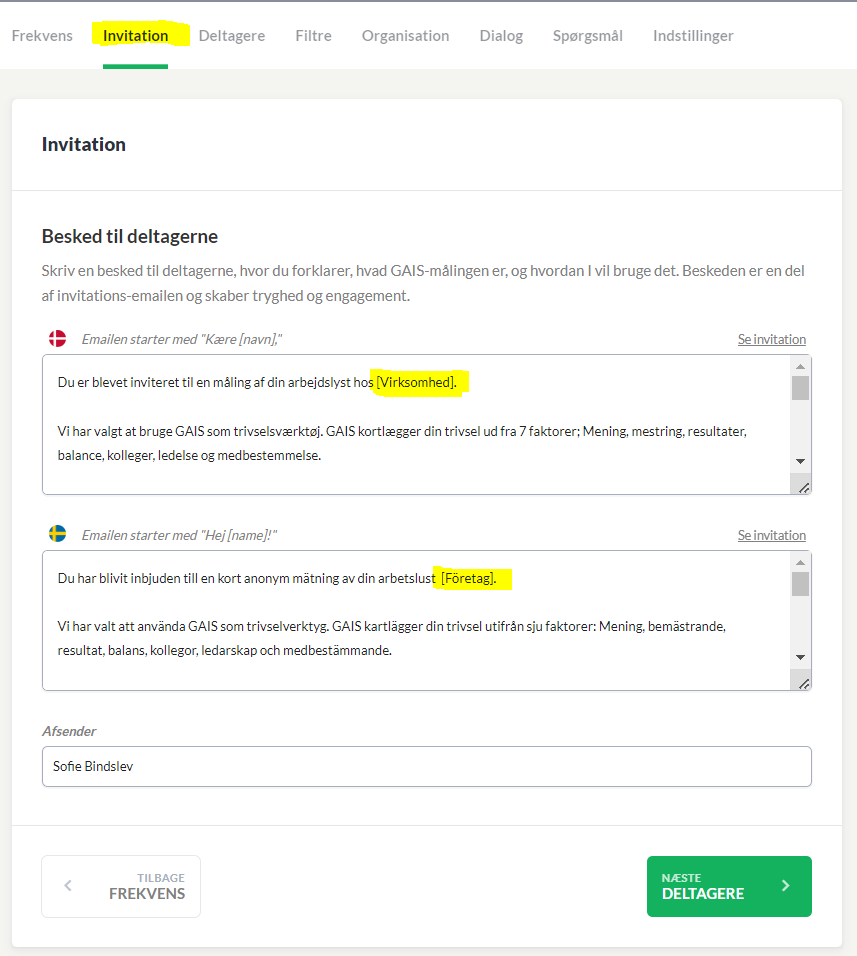Image resolution: width=857 pixels, height=956 pixels.
Task: Click the Danish message scrollbar thumb
Action: click(800, 388)
